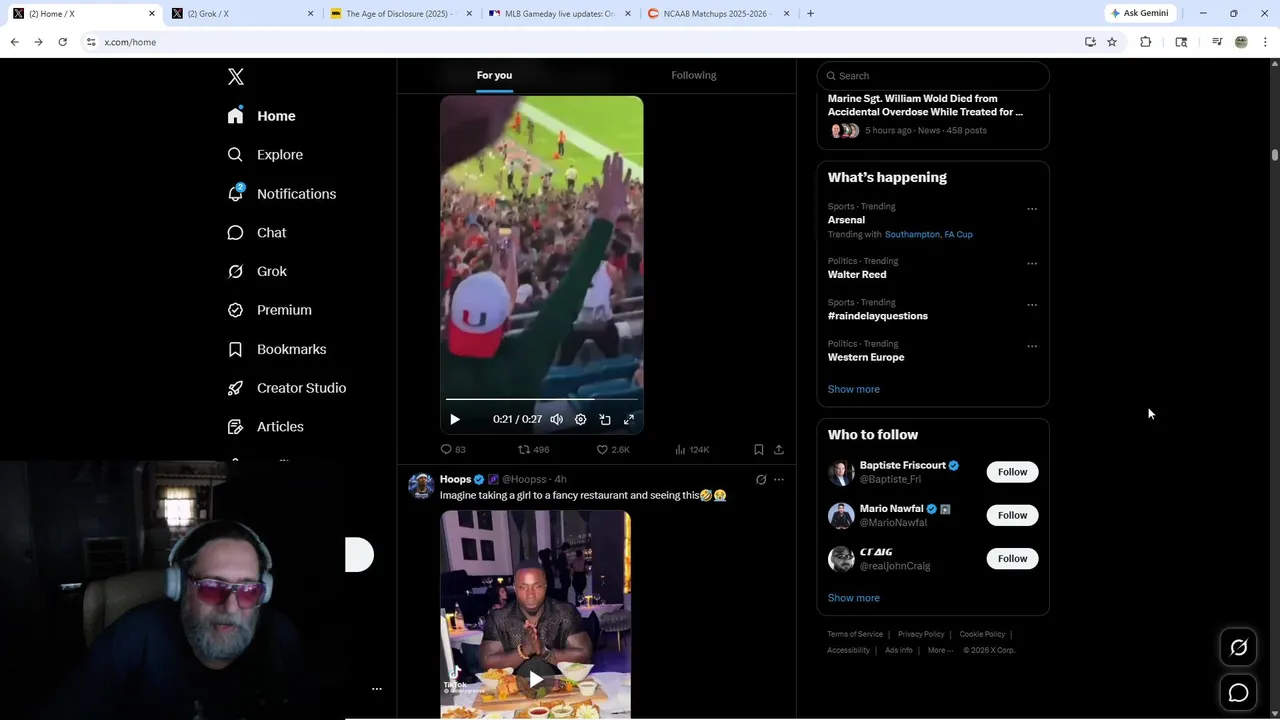Open Articles in the sidebar
The height and width of the screenshot is (720, 1280).
266,426
